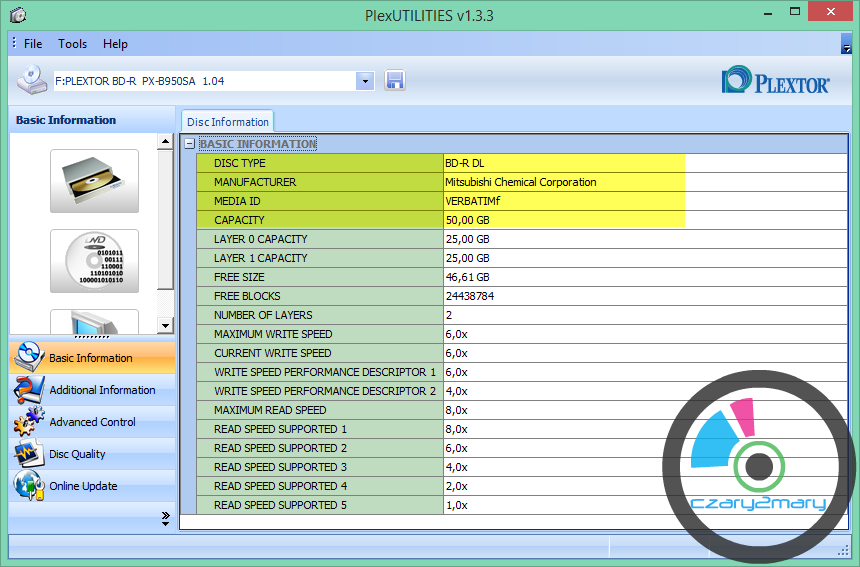Select the optical drive icon in sidebar
860x567 pixels.
[x=94, y=181]
